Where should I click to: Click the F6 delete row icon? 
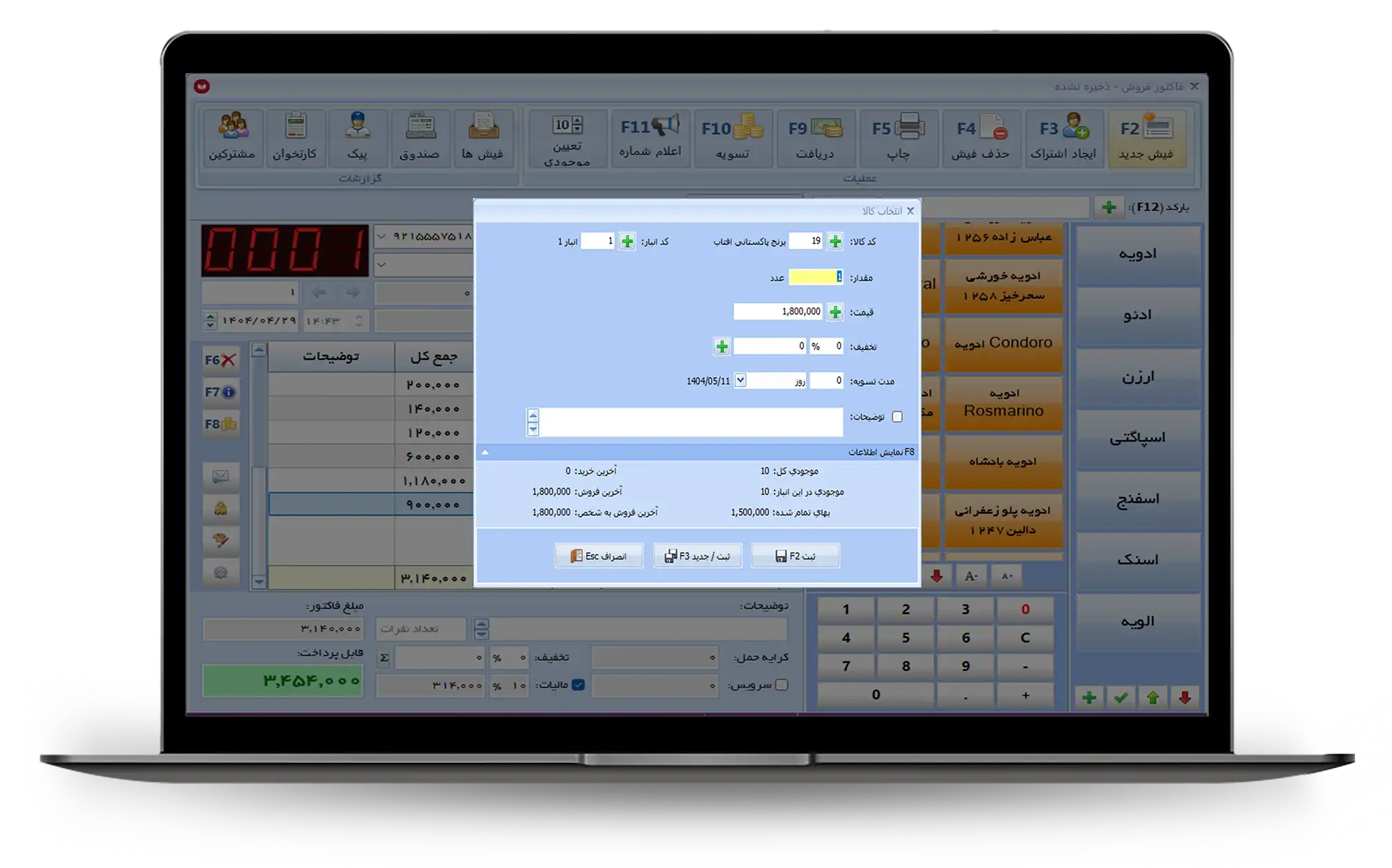click(x=221, y=360)
